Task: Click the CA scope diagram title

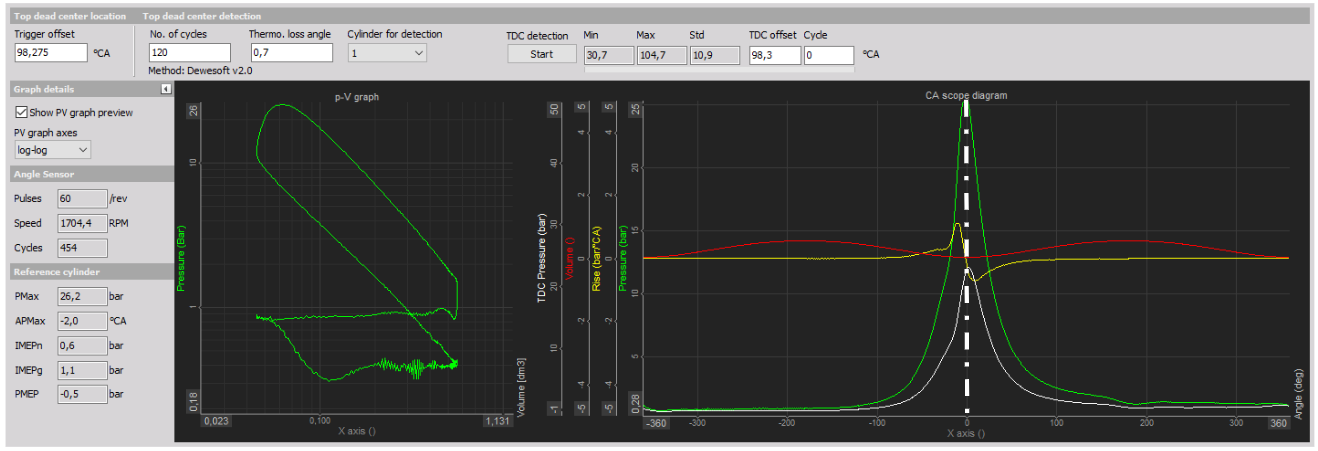Action: tap(965, 95)
